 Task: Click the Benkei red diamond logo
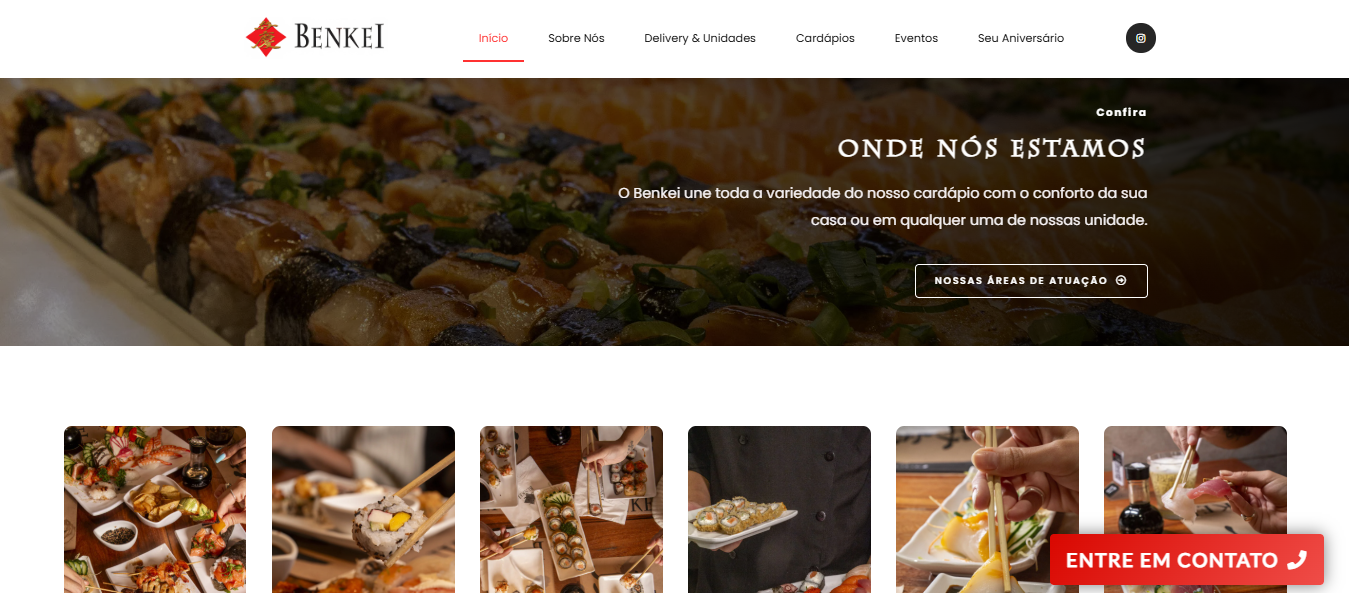(x=266, y=37)
